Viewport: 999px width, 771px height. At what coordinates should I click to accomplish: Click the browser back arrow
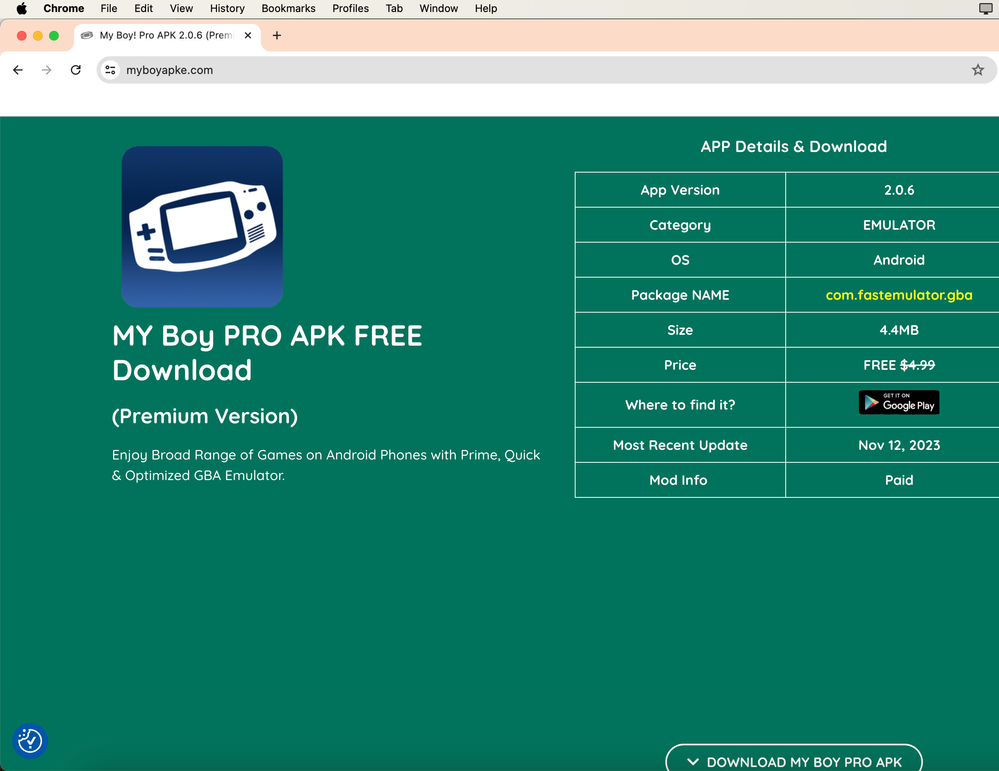tap(18, 70)
